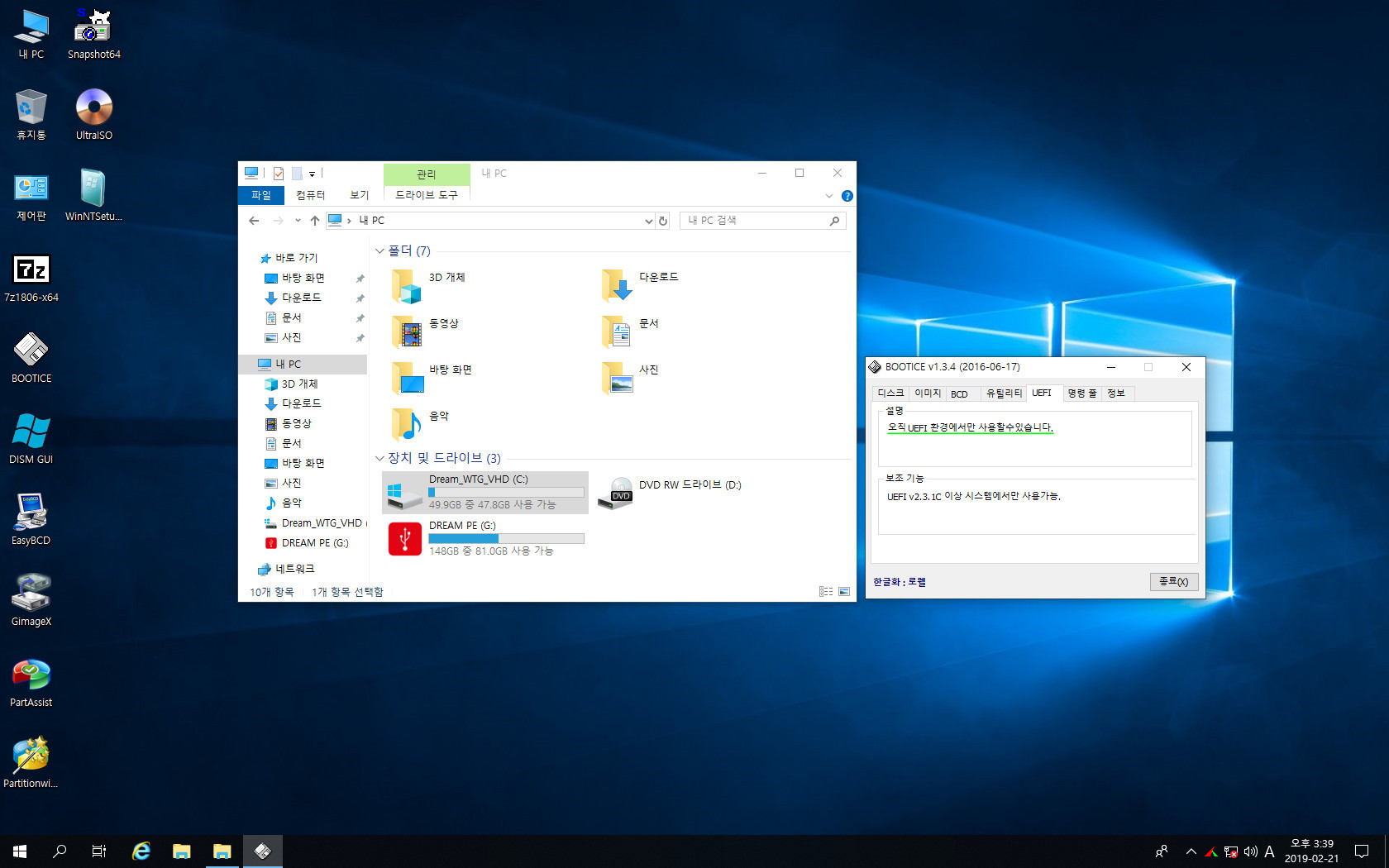1389x868 pixels.
Task: Click the volume speaker tray icon
Action: pos(1250,851)
